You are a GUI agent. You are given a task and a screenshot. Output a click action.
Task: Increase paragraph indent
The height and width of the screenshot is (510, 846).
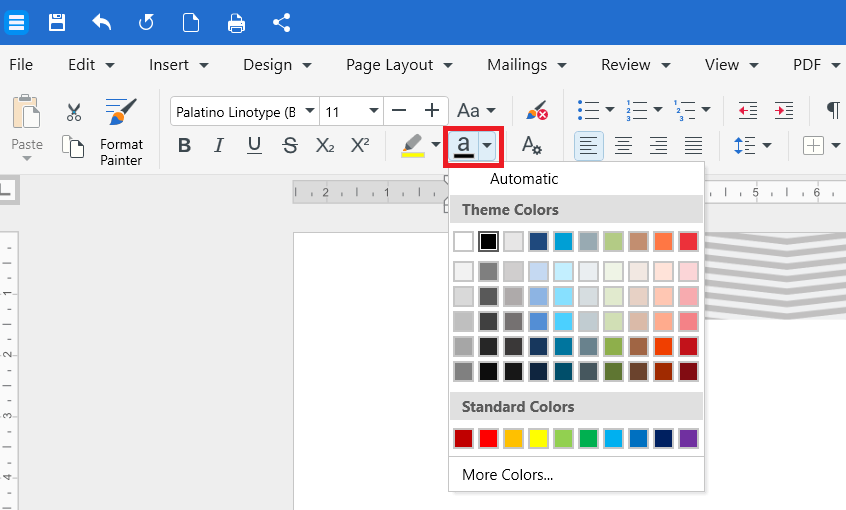(x=783, y=111)
